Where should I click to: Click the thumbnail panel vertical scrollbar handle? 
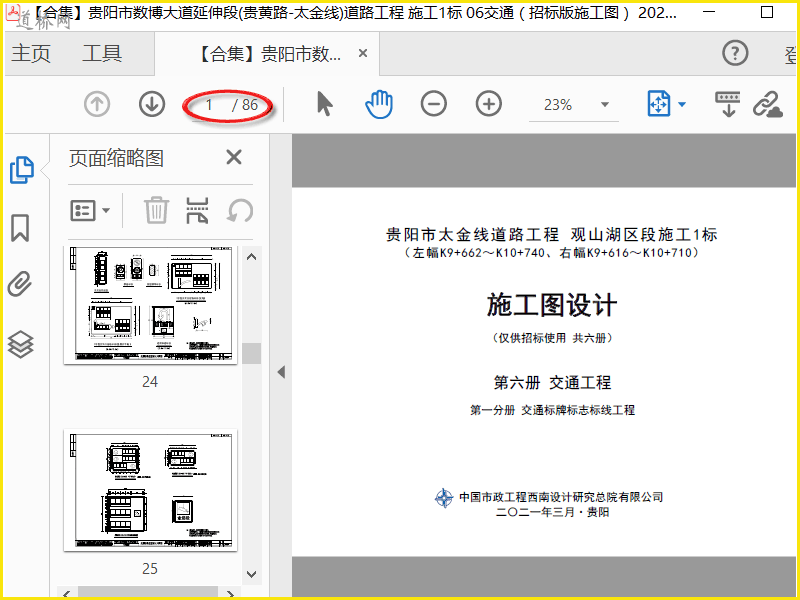click(x=252, y=353)
